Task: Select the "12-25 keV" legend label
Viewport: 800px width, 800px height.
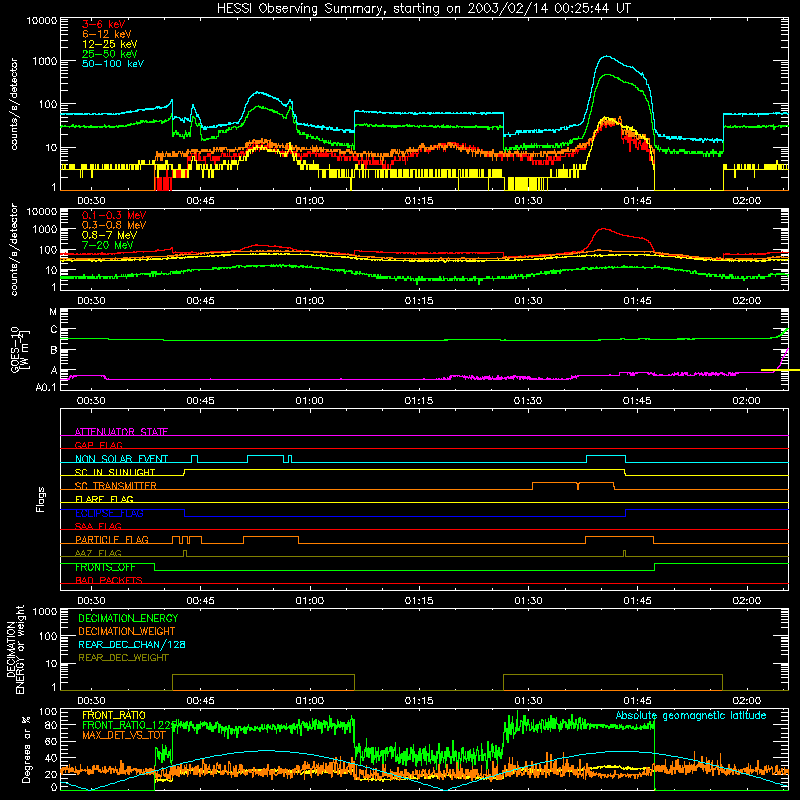Action: (109, 44)
